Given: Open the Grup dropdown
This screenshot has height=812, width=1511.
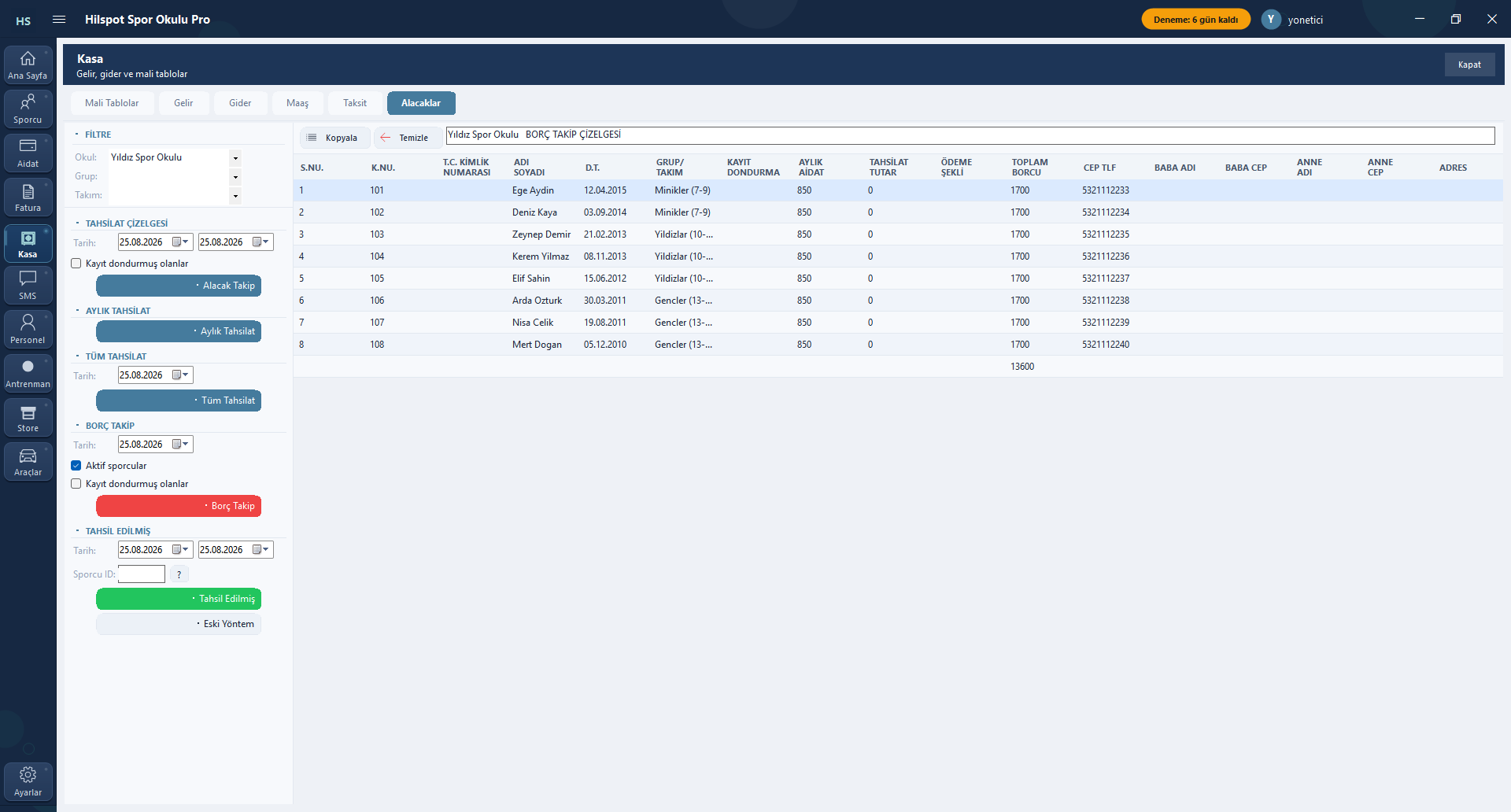Looking at the screenshot, I should click(235, 177).
